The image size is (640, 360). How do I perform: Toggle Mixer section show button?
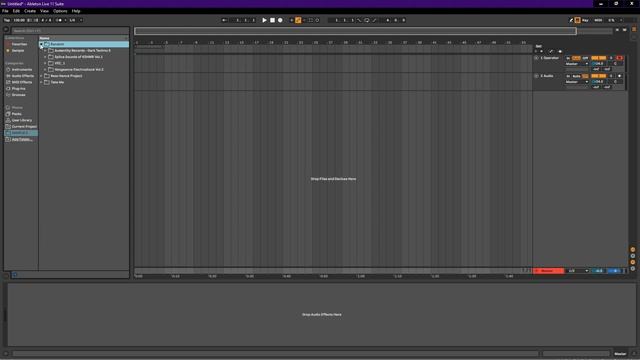pyautogui.click(x=633, y=262)
